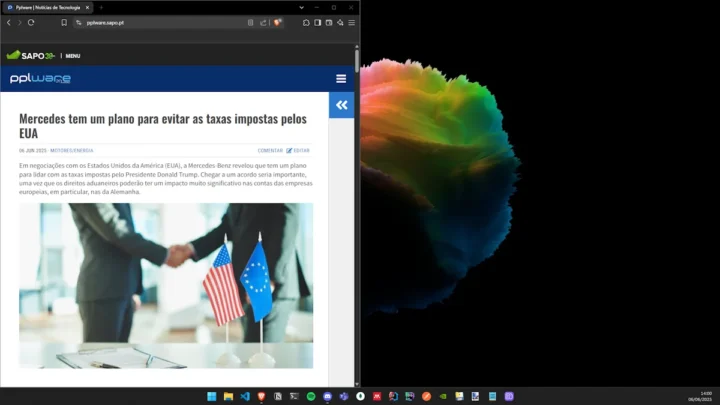Viewport: 720px width, 405px height.
Task: Bookmark this page with the bookmark icon
Action: coord(64,22)
